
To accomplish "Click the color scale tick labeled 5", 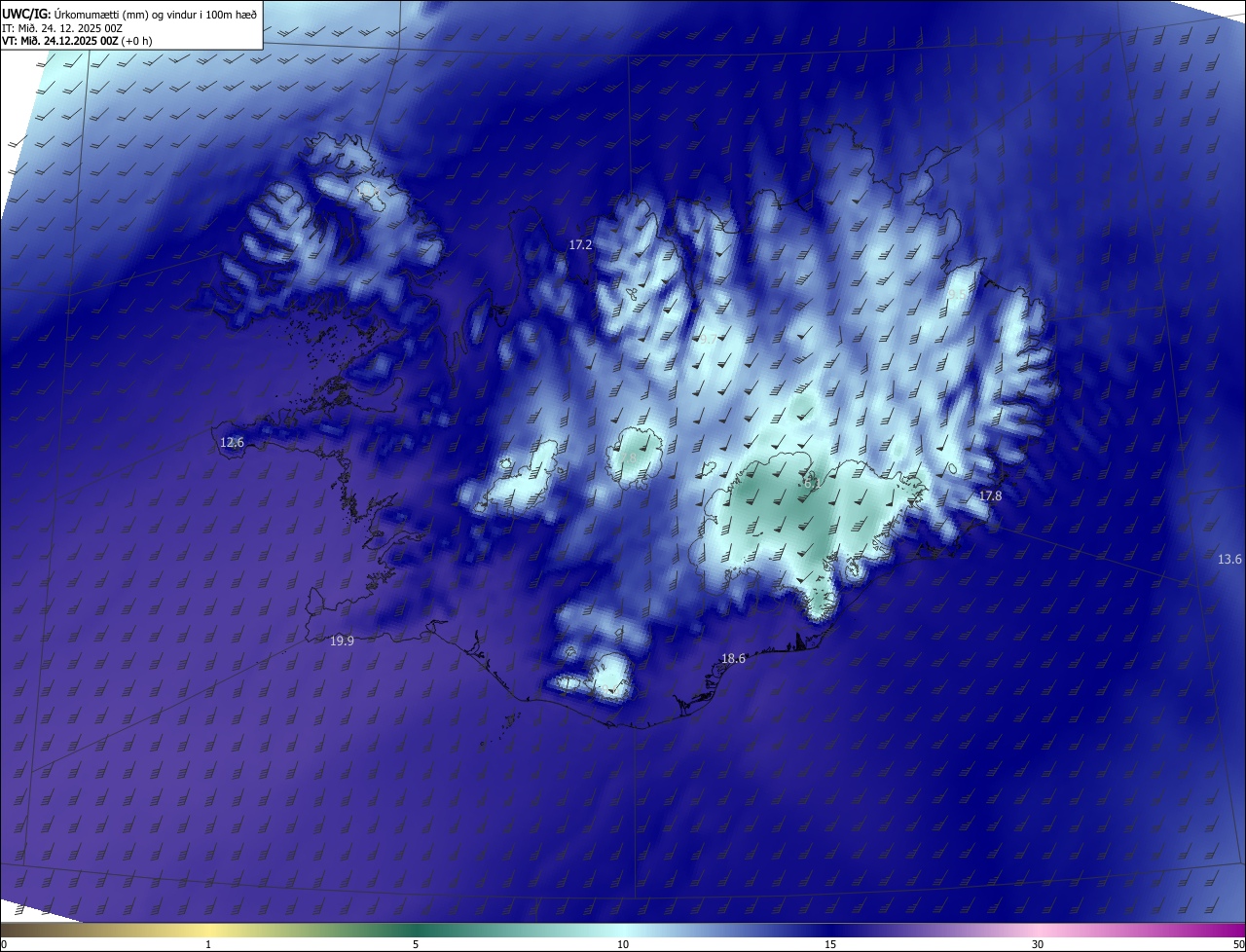I will point(416,944).
